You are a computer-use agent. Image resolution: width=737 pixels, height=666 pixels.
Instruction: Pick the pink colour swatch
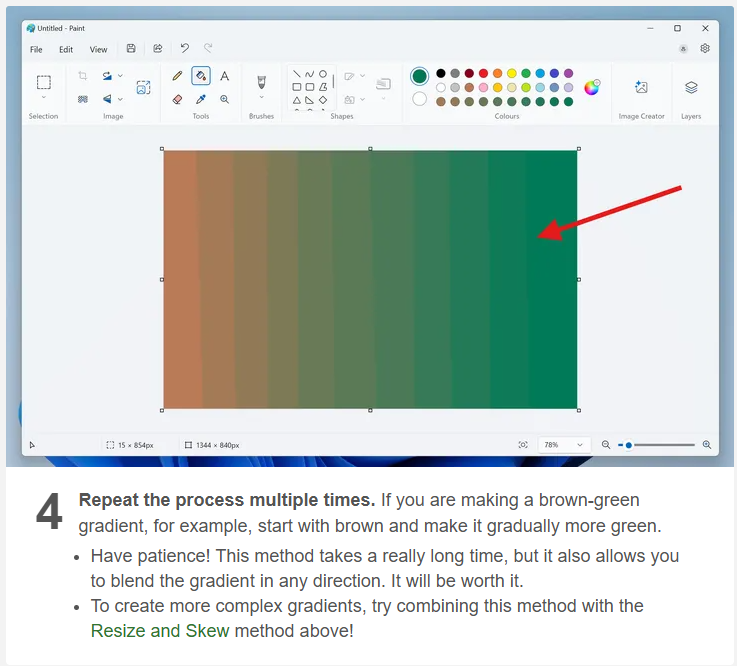point(483,87)
